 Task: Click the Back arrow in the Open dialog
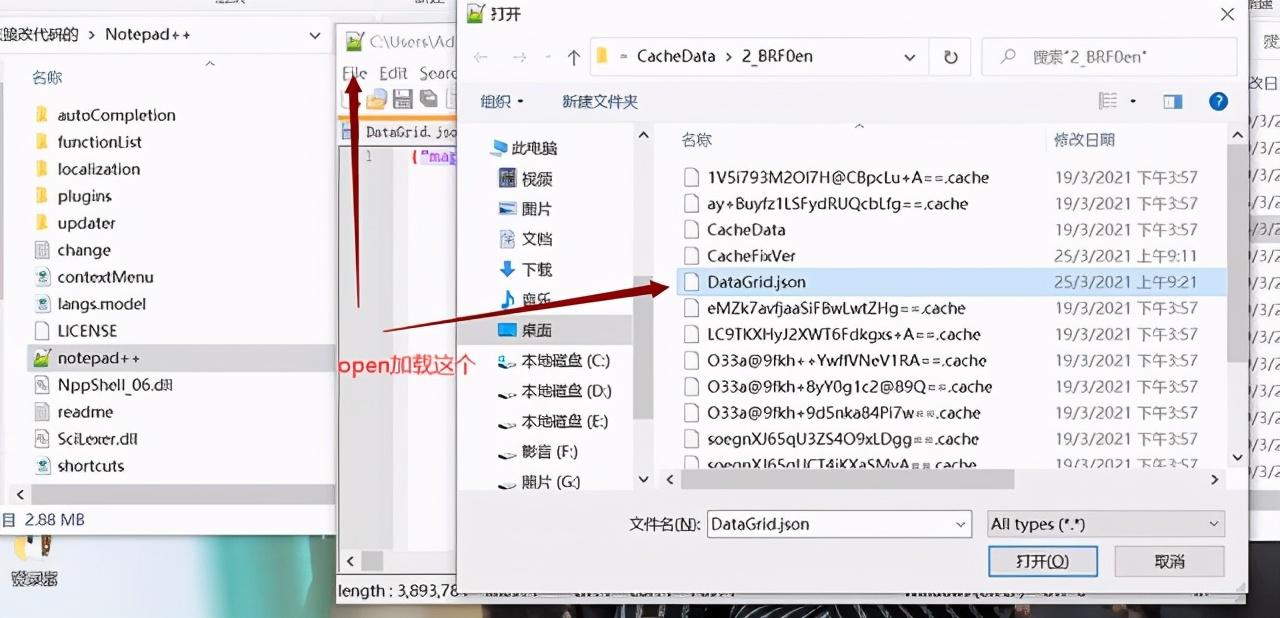[x=481, y=57]
